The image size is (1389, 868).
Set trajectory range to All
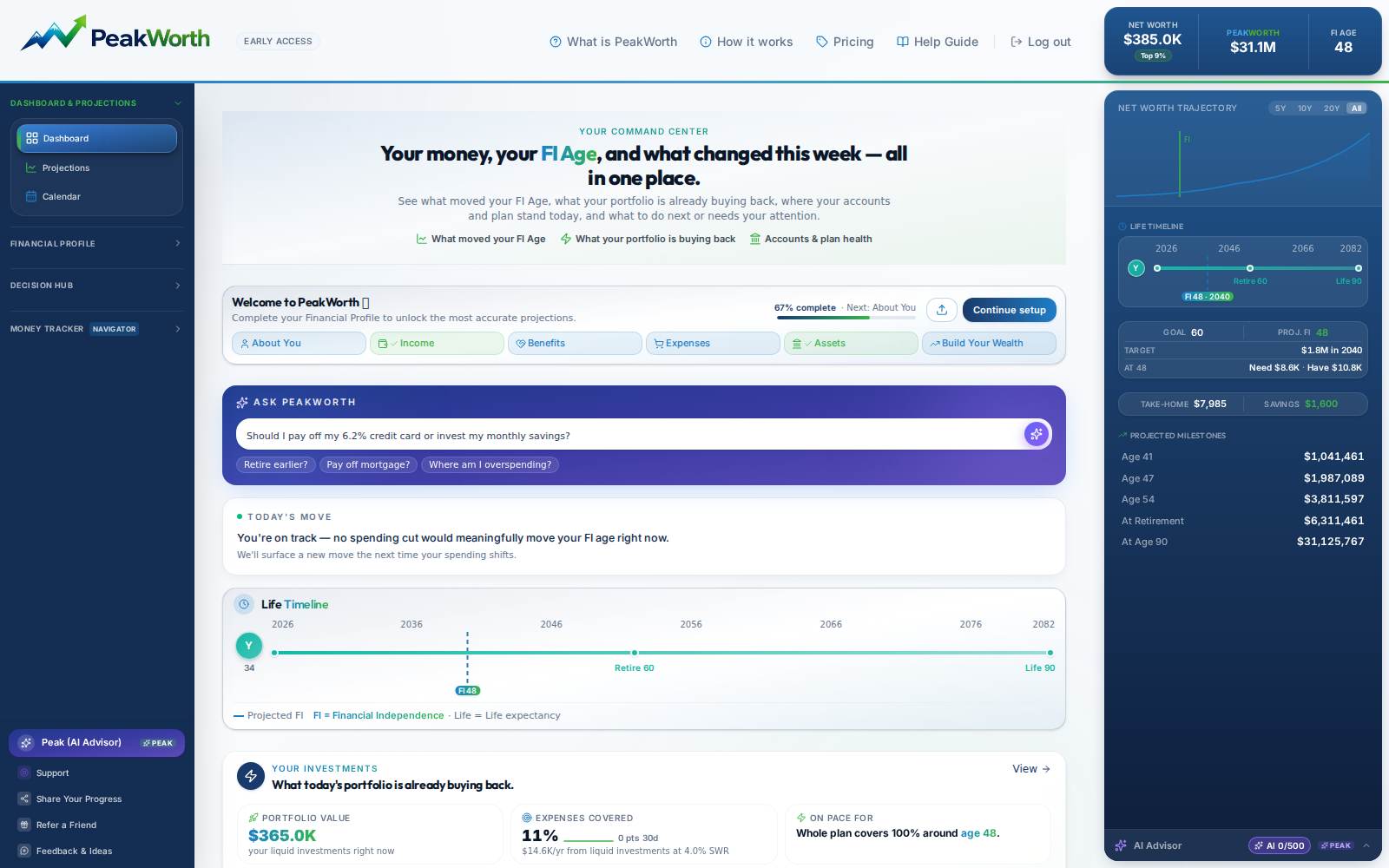[x=1357, y=108]
